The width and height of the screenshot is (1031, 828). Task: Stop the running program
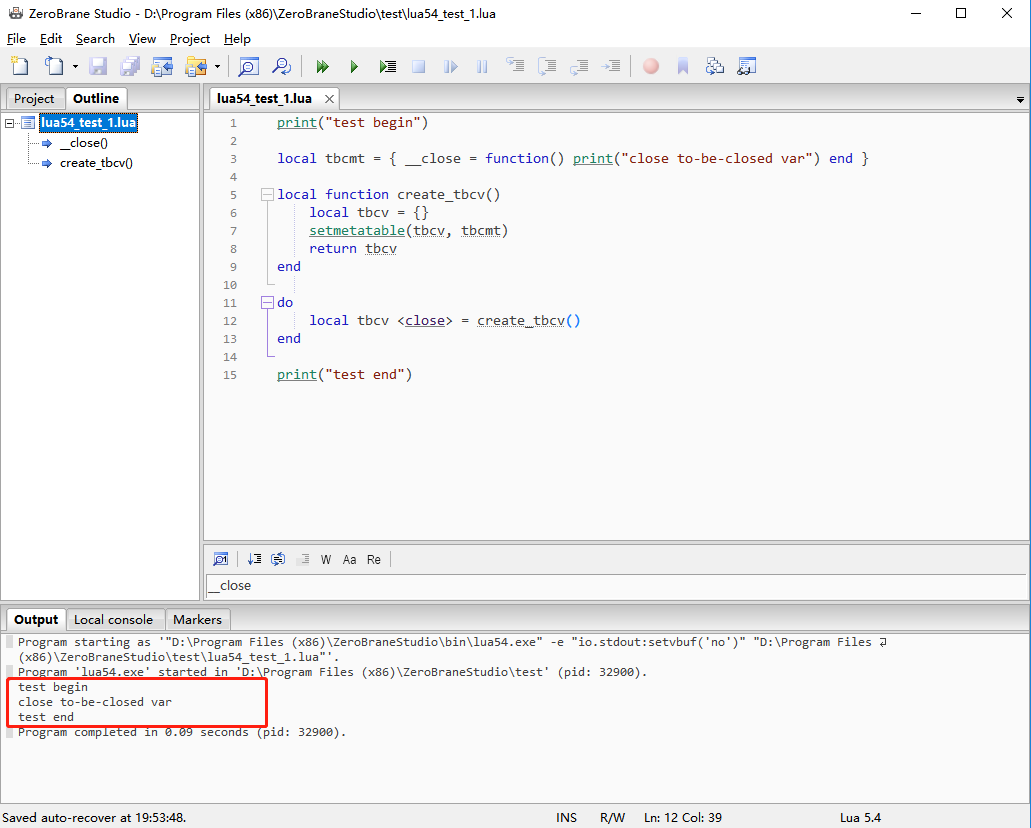(x=418, y=65)
